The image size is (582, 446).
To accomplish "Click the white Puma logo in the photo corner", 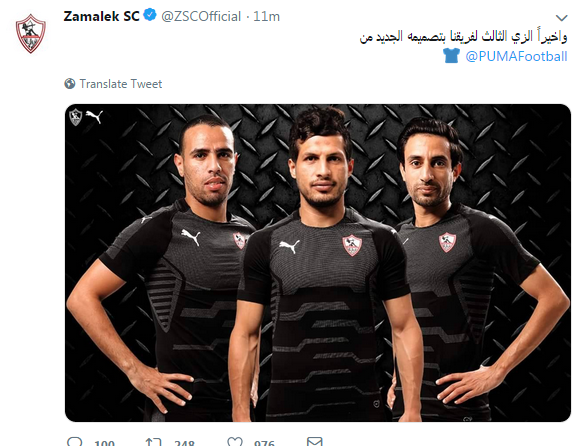I will tap(94, 116).
